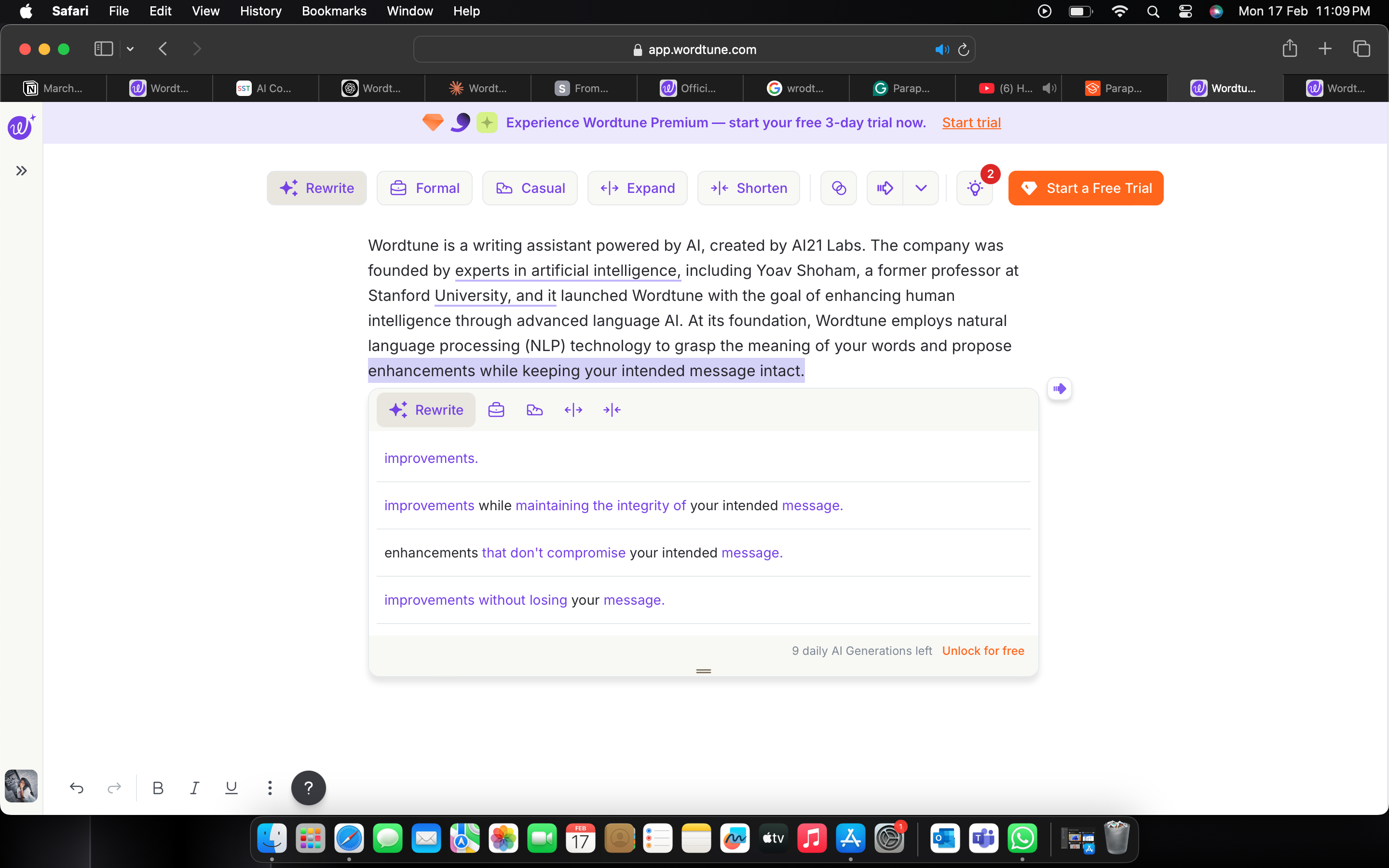This screenshot has width=1389, height=868.
Task: Choose the suggestion containing "that don't compromise"
Action: tap(703, 552)
